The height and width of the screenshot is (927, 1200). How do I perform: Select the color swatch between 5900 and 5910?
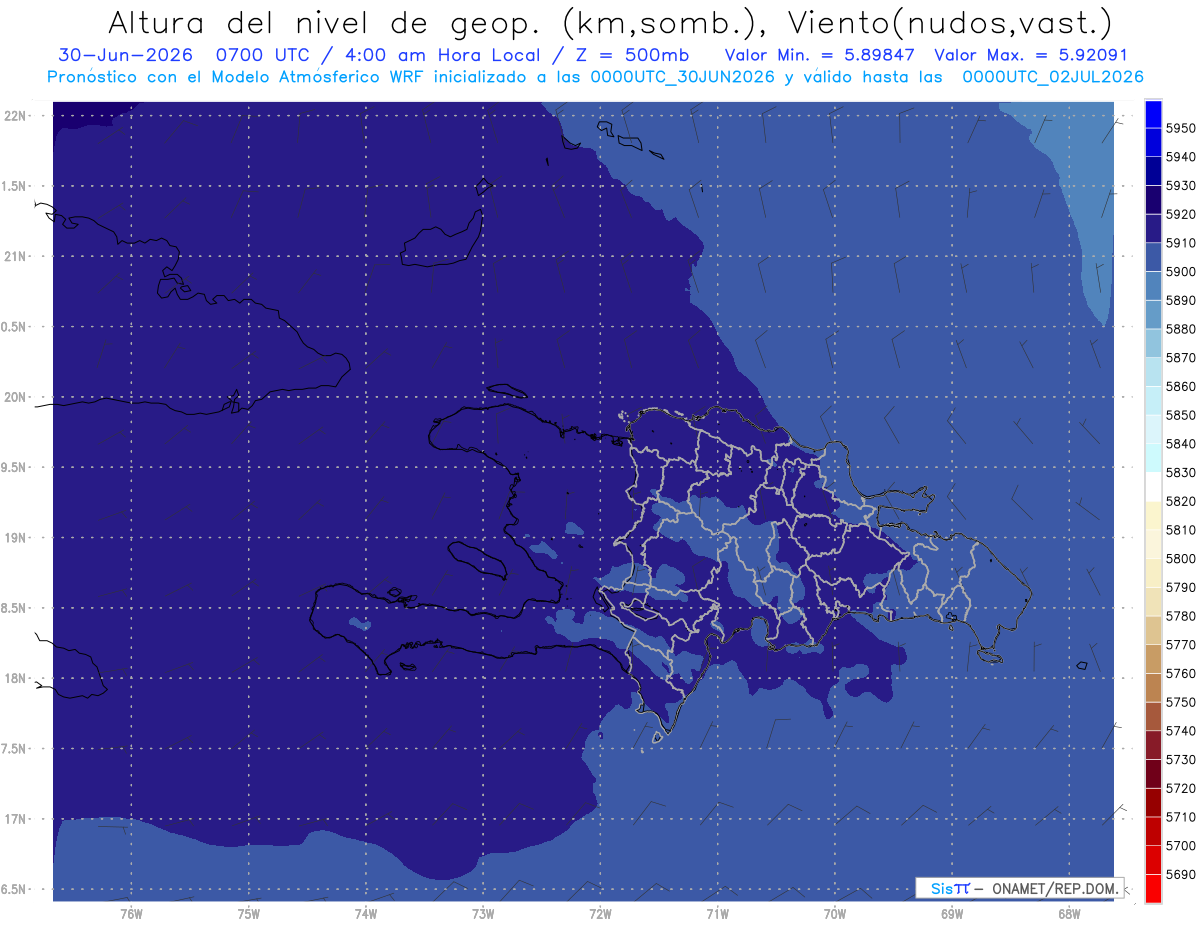1152,257
